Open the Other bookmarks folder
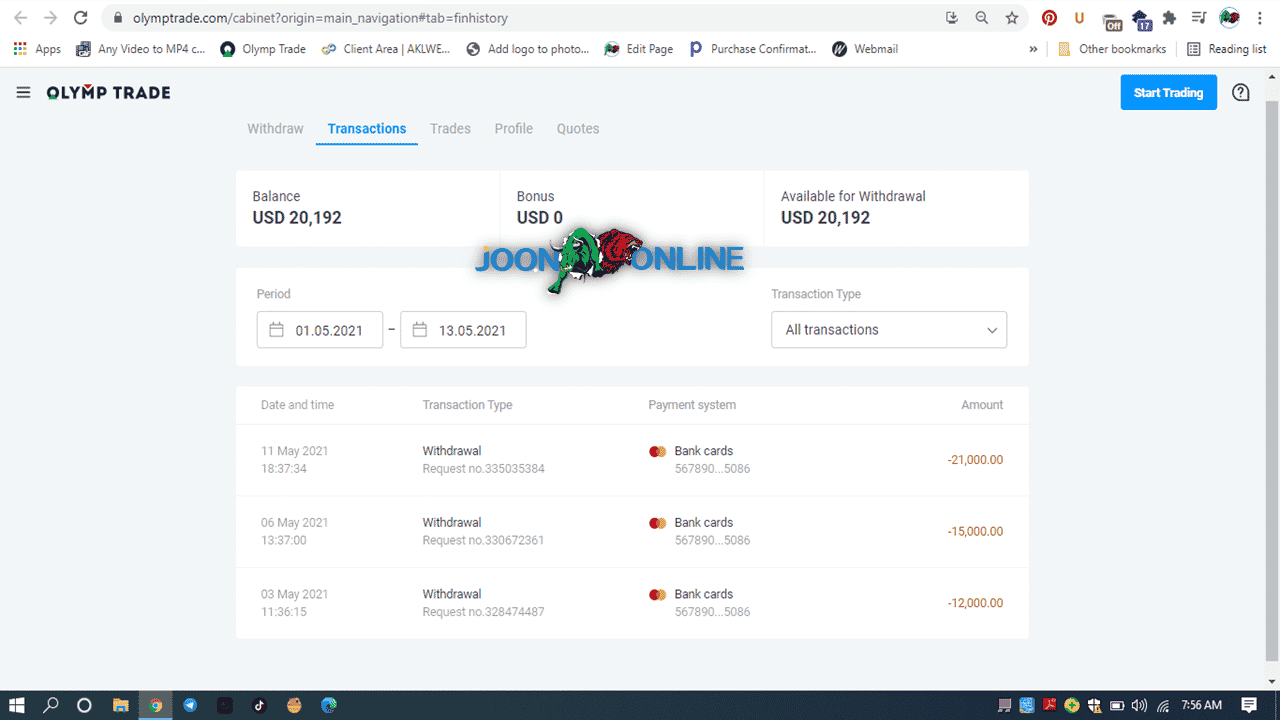Image resolution: width=1280 pixels, height=720 pixels. (x=1112, y=49)
